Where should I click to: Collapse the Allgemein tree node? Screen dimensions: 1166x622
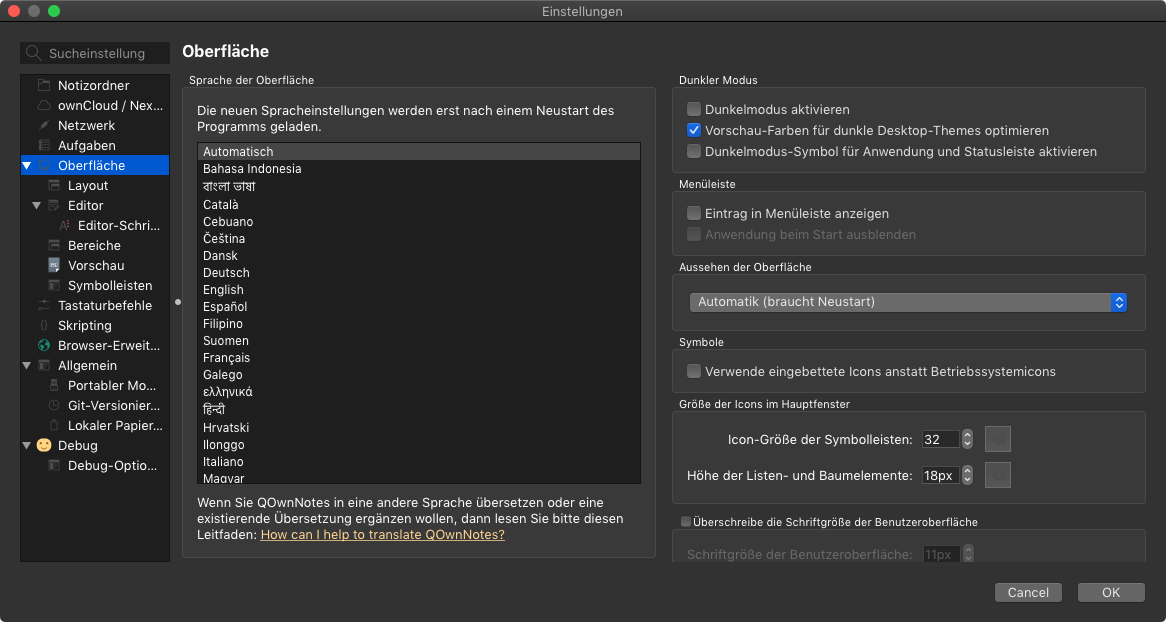coord(27,365)
